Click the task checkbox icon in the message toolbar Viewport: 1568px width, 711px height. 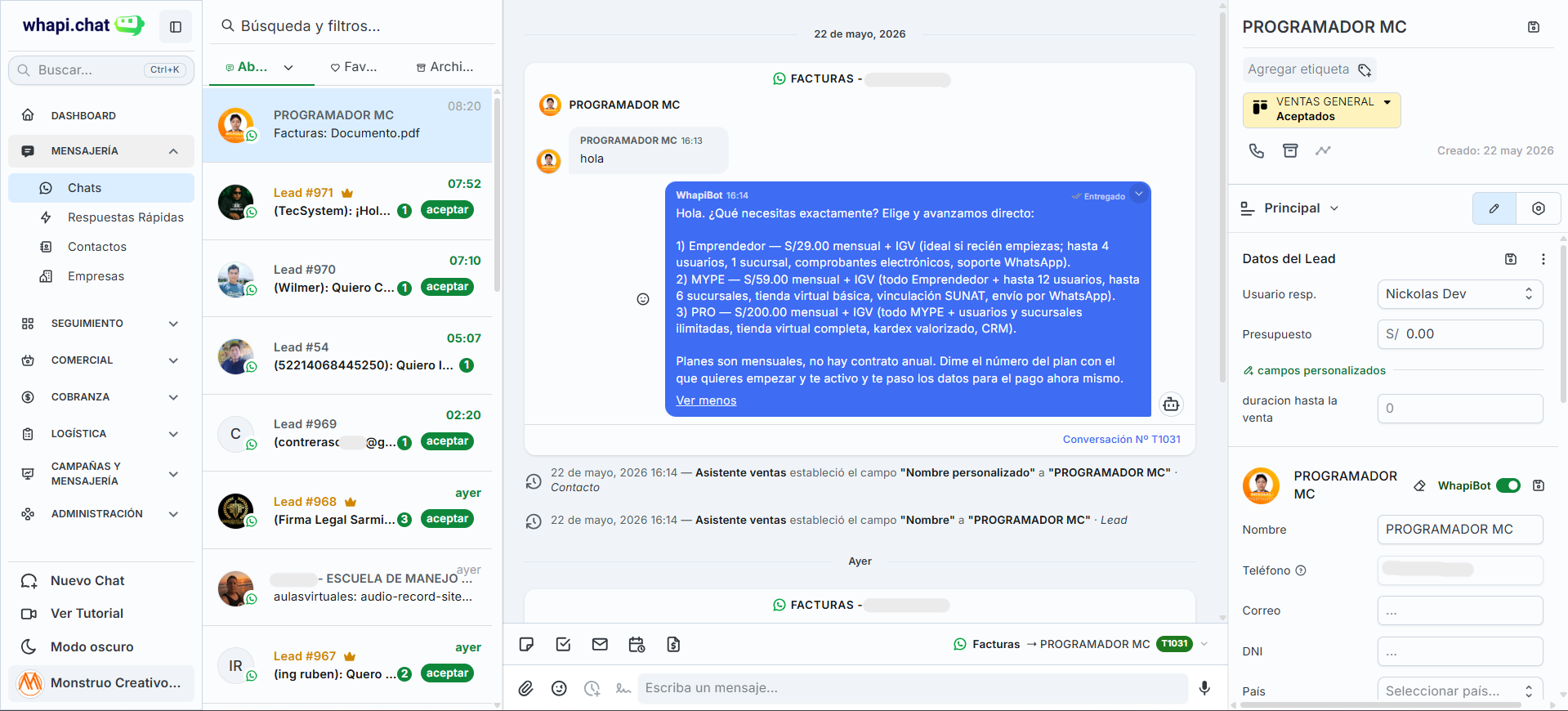pyautogui.click(x=563, y=645)
